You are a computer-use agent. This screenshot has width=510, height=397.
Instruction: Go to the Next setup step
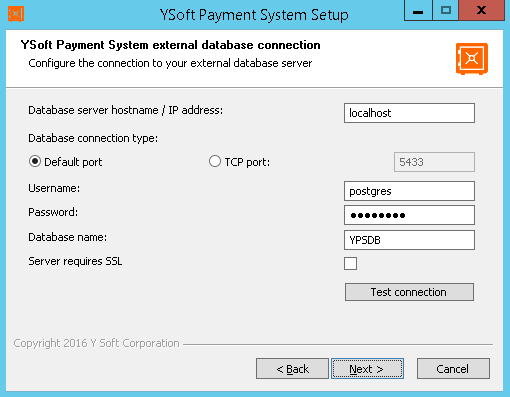coord(367,369)
